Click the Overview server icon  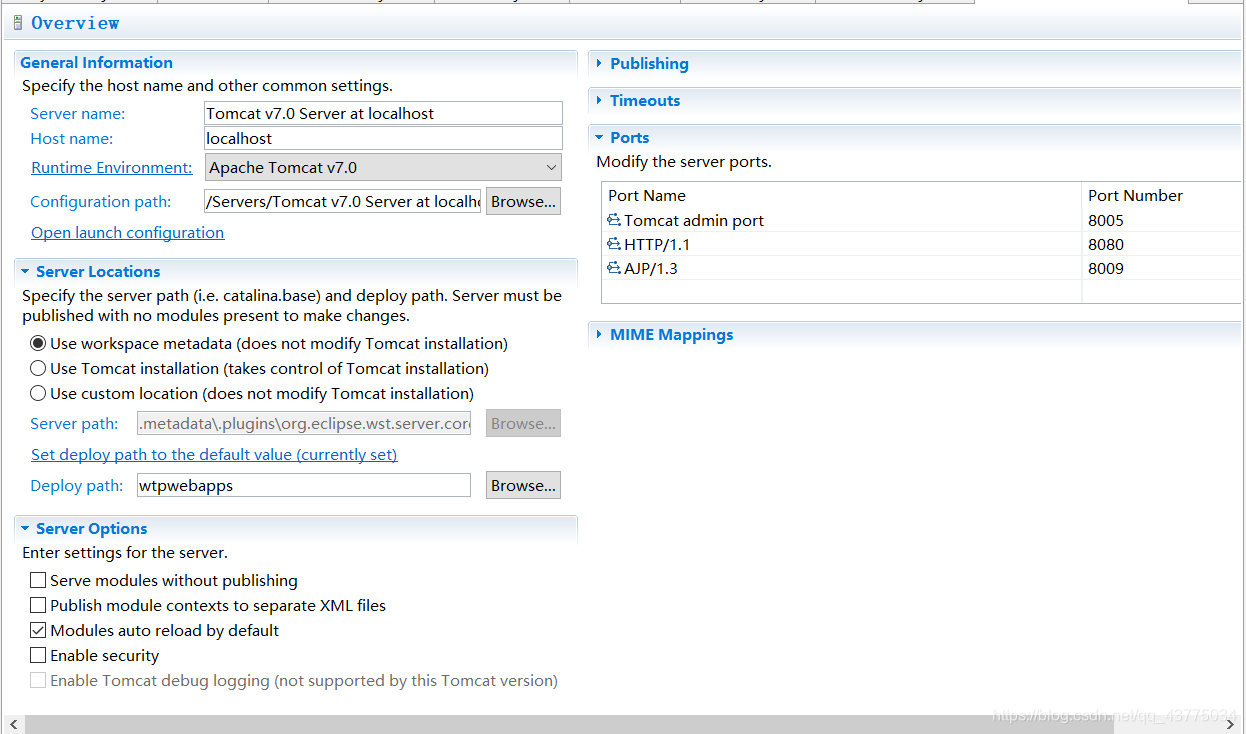18,22
